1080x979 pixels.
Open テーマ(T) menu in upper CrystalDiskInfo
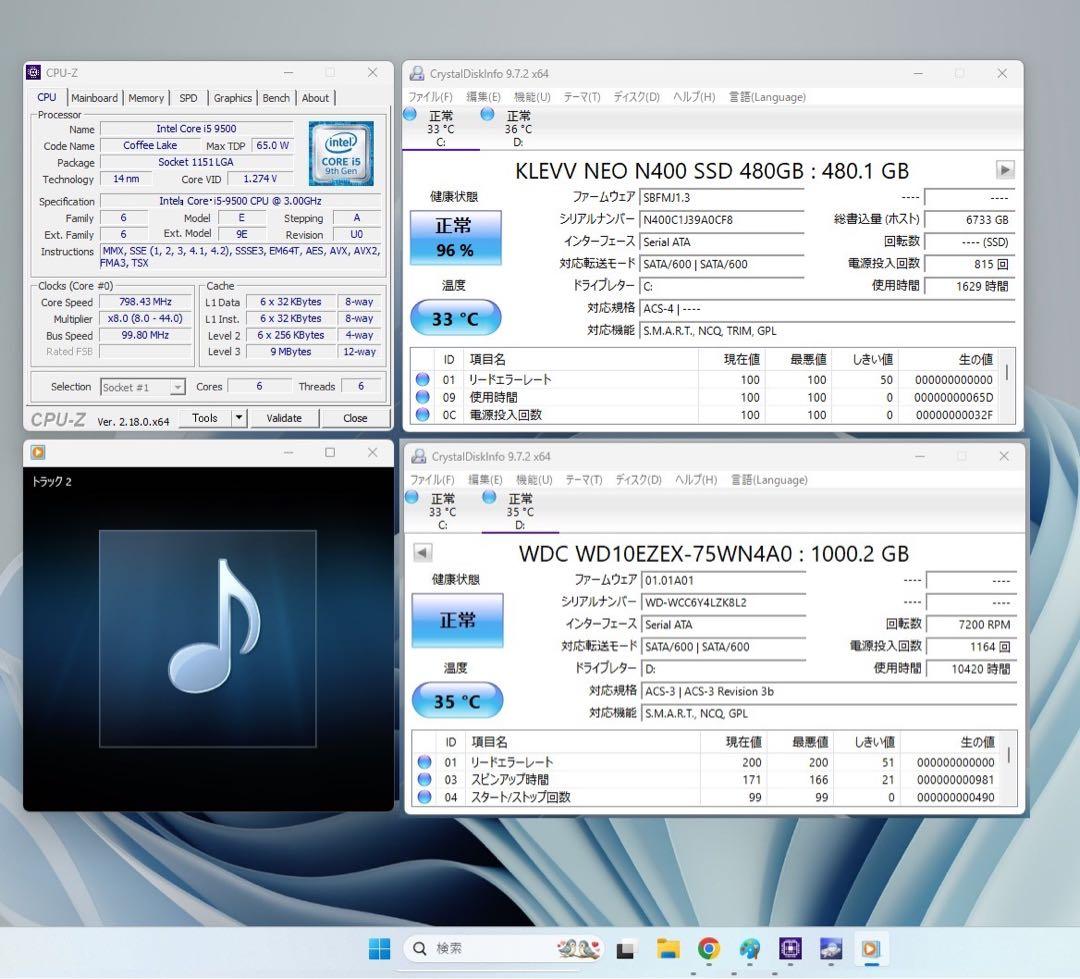click(582, 96)
